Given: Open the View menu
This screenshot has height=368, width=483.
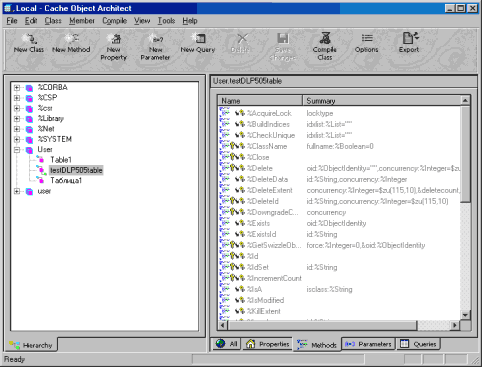Looking at the screenshot, I should coord(142,21).
